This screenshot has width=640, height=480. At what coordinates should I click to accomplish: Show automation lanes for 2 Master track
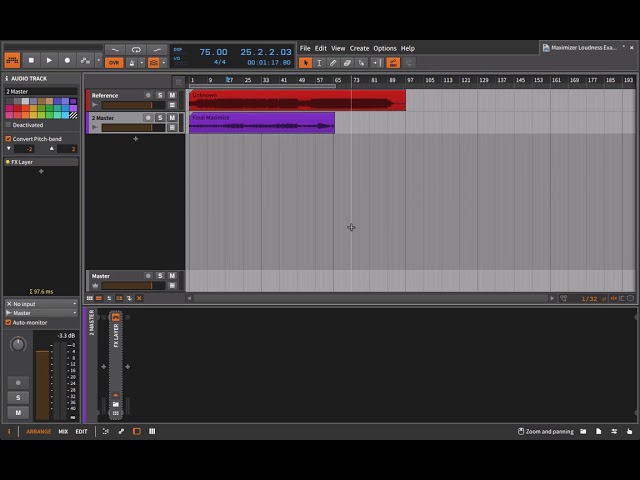click(172, 128)
